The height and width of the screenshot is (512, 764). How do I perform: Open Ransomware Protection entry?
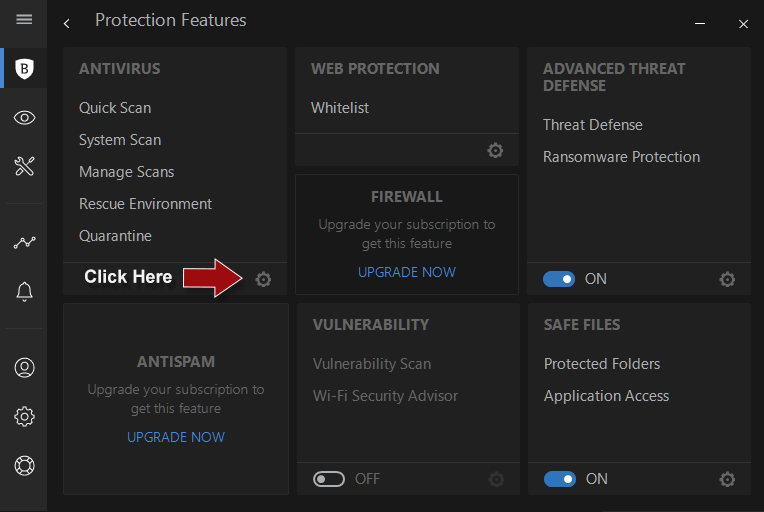621,157
